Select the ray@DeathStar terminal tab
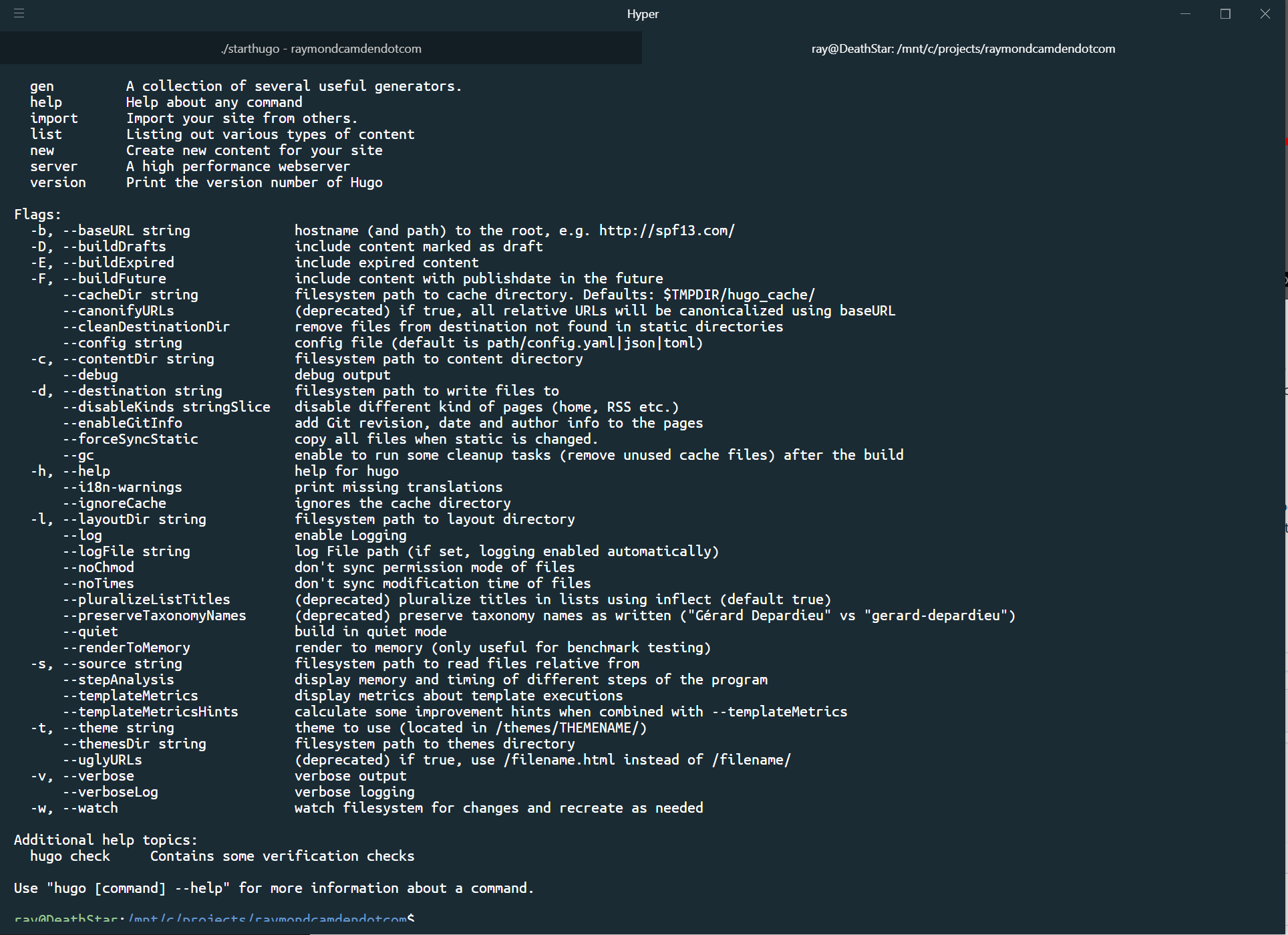The image size is (1288, 935). coord(963,48)
